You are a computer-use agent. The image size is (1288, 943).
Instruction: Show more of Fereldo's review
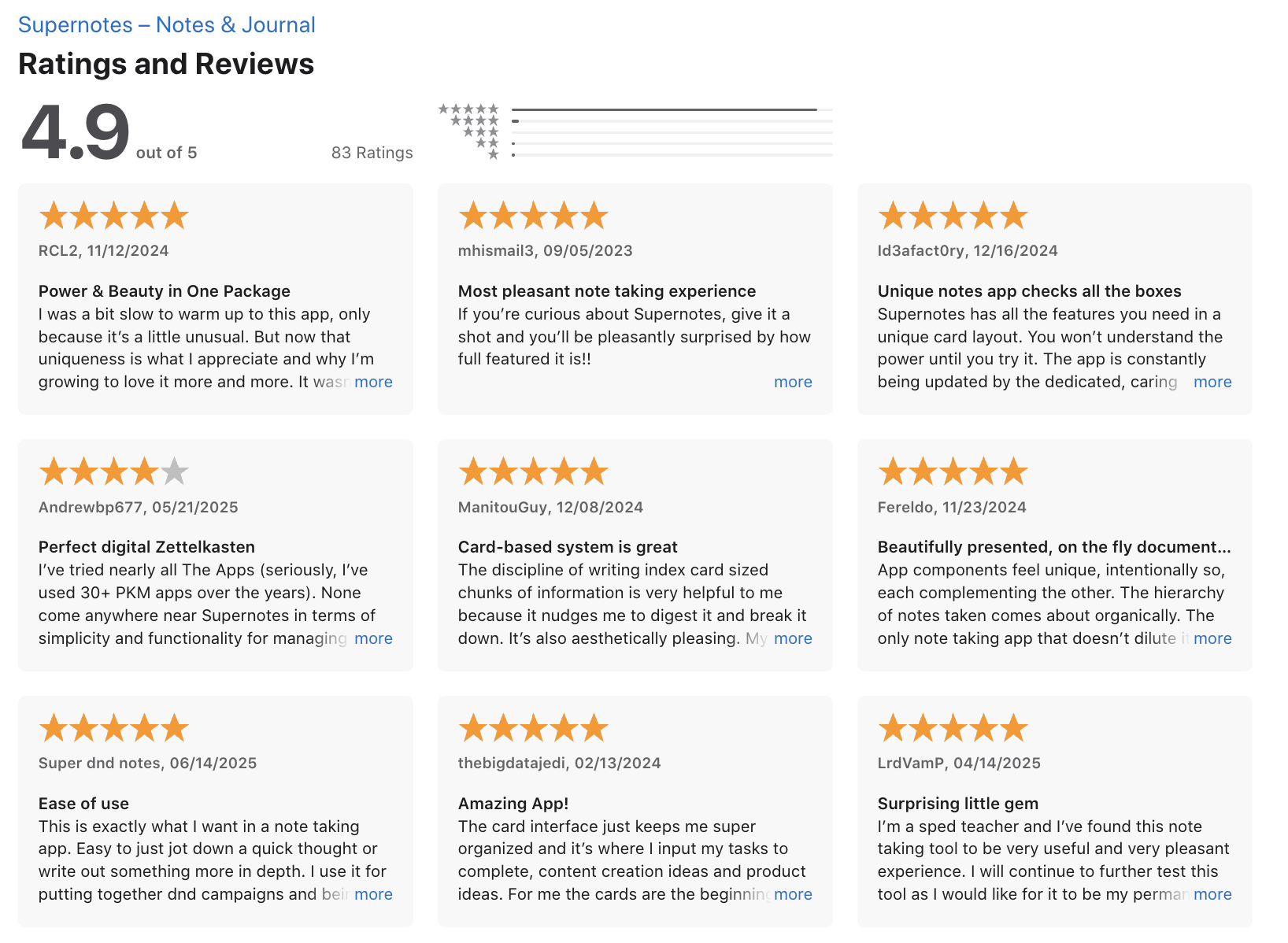(x=1212, y=638)
